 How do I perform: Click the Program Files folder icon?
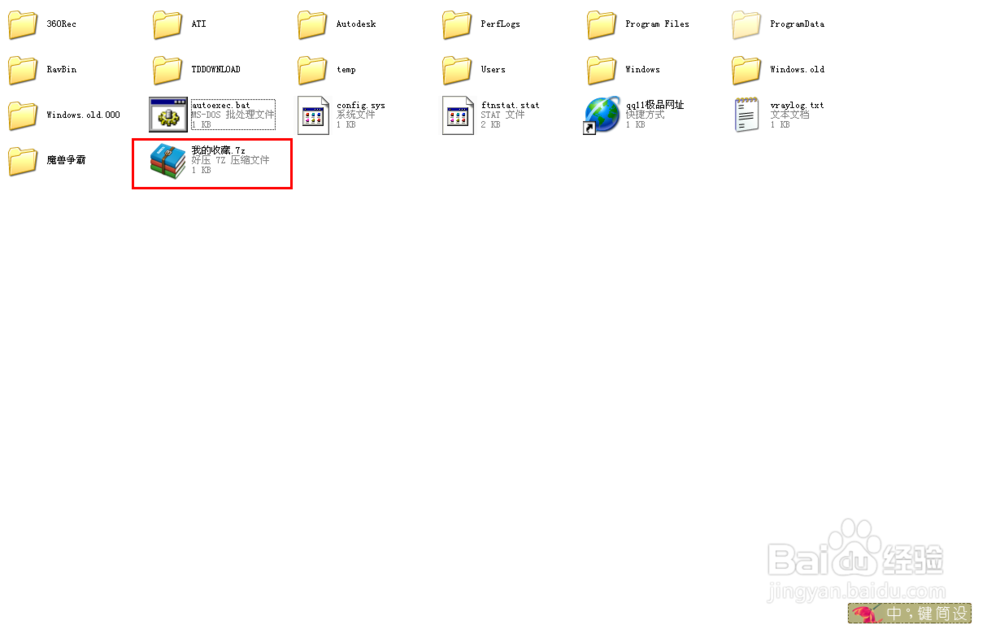602,24
